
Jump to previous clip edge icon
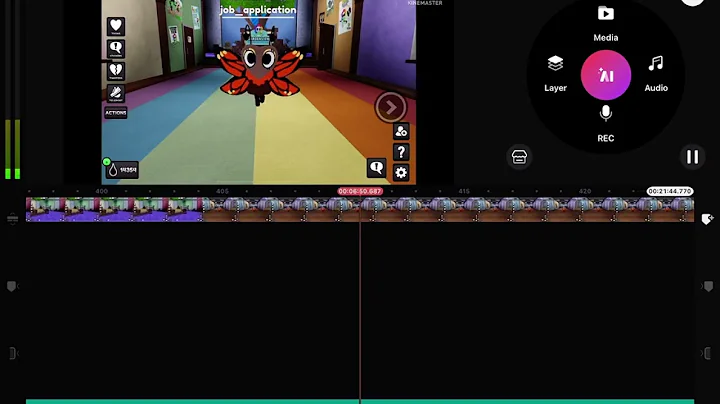point(13,353)
